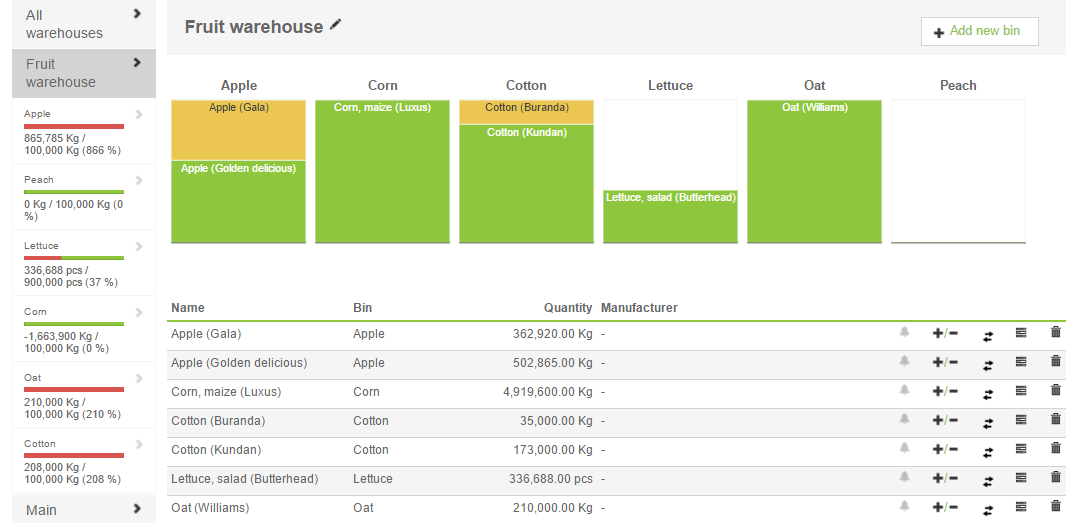Screen dimensions: 1080x523
Task: Adjust quantity (+/−) for Apple (Golden delicious)
Action: (x=945, y=362)
